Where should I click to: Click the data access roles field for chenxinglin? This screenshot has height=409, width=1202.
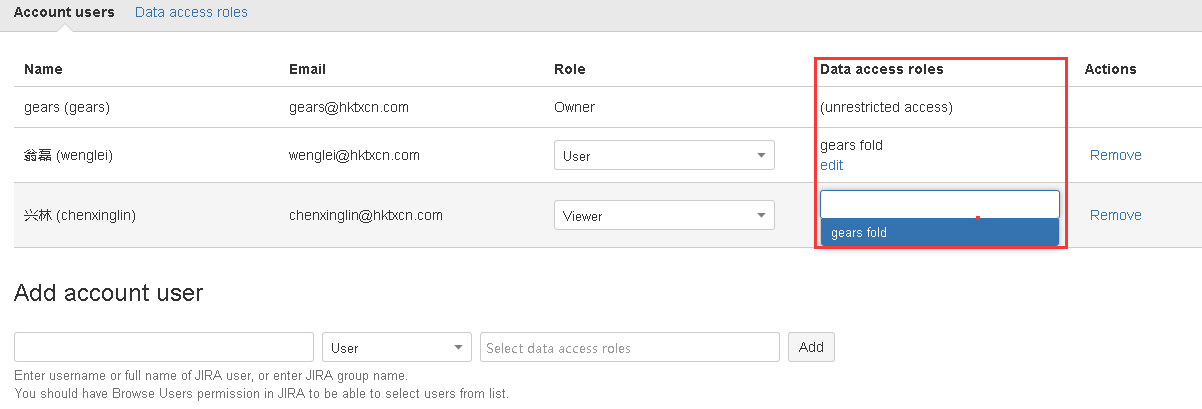[938, 205]
